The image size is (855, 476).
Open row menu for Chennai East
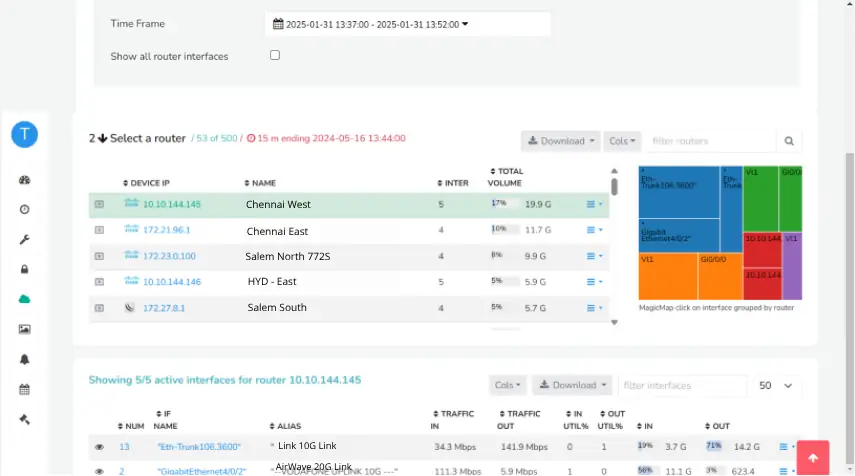pyautogui.click(x=594, y=230)
